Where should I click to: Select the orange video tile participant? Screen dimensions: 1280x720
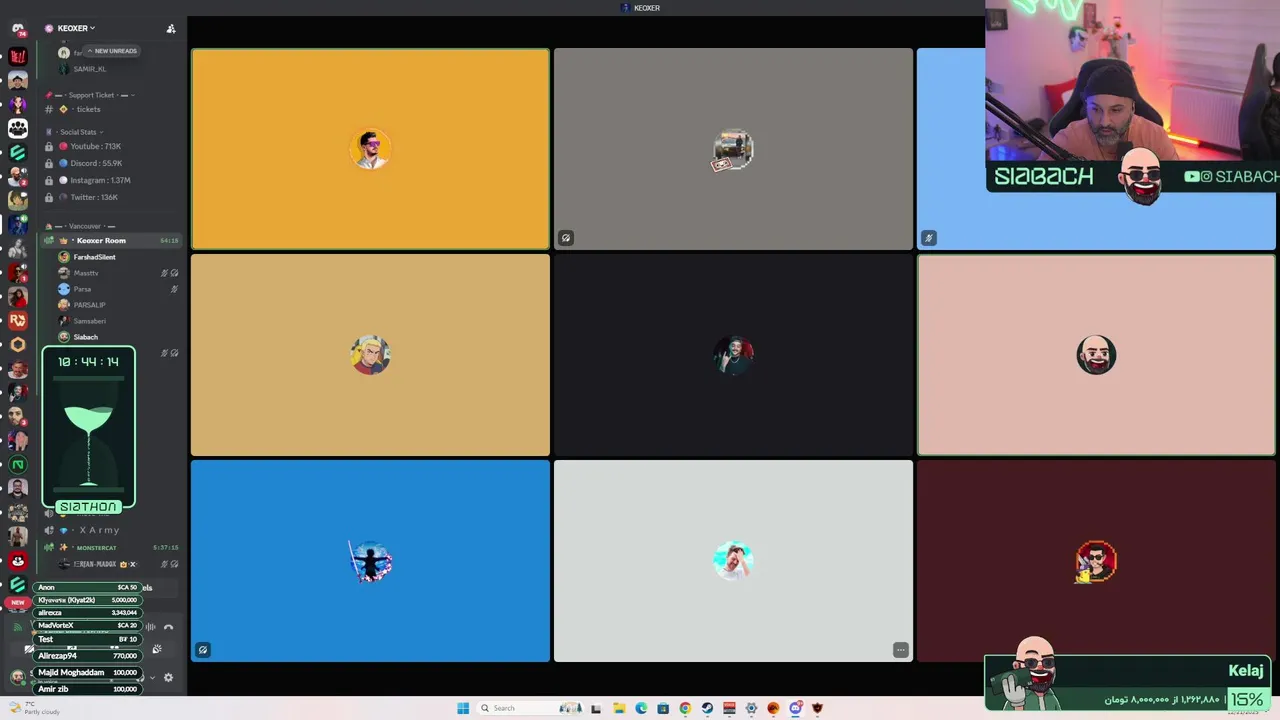370,149
